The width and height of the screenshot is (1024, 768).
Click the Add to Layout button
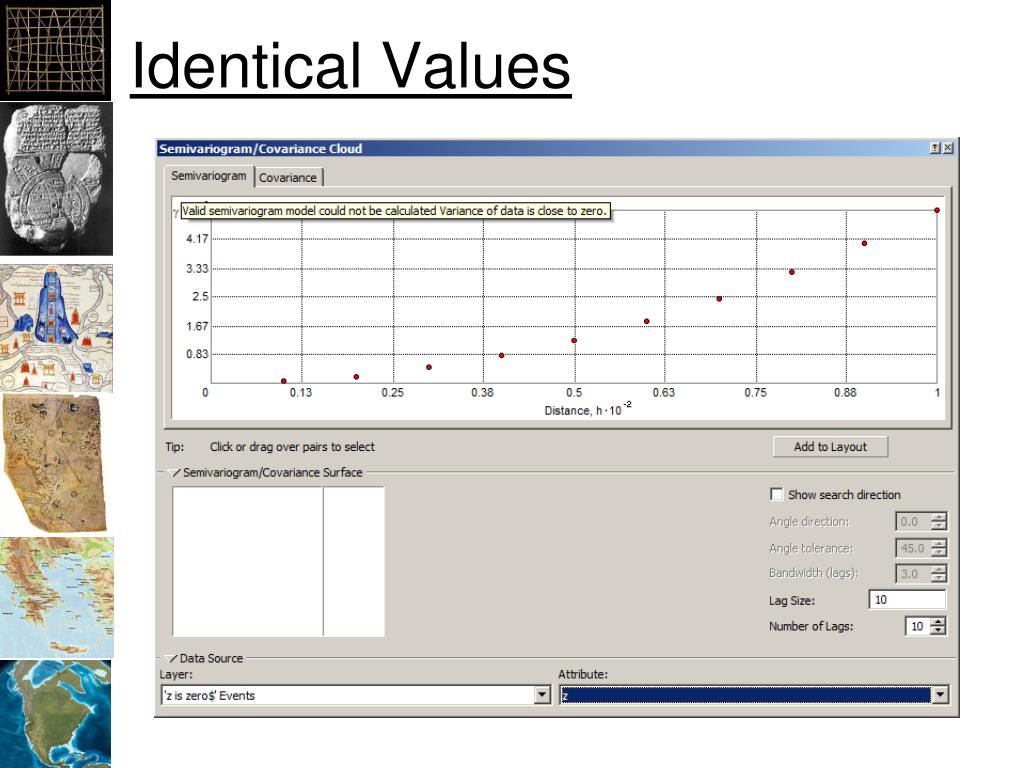(830, 447)
